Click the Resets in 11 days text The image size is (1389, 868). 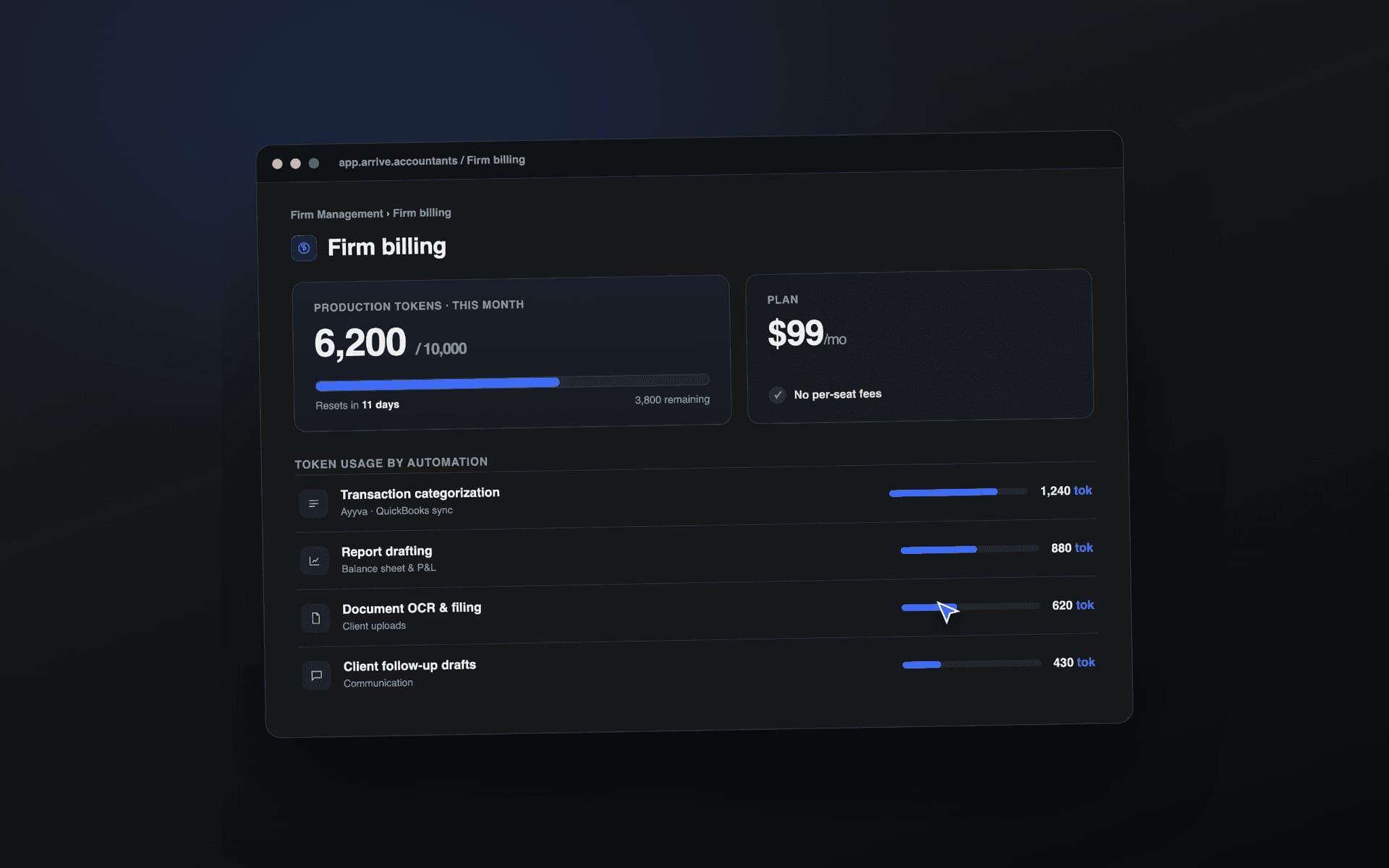pyautogui.click(x=357, y=405)
